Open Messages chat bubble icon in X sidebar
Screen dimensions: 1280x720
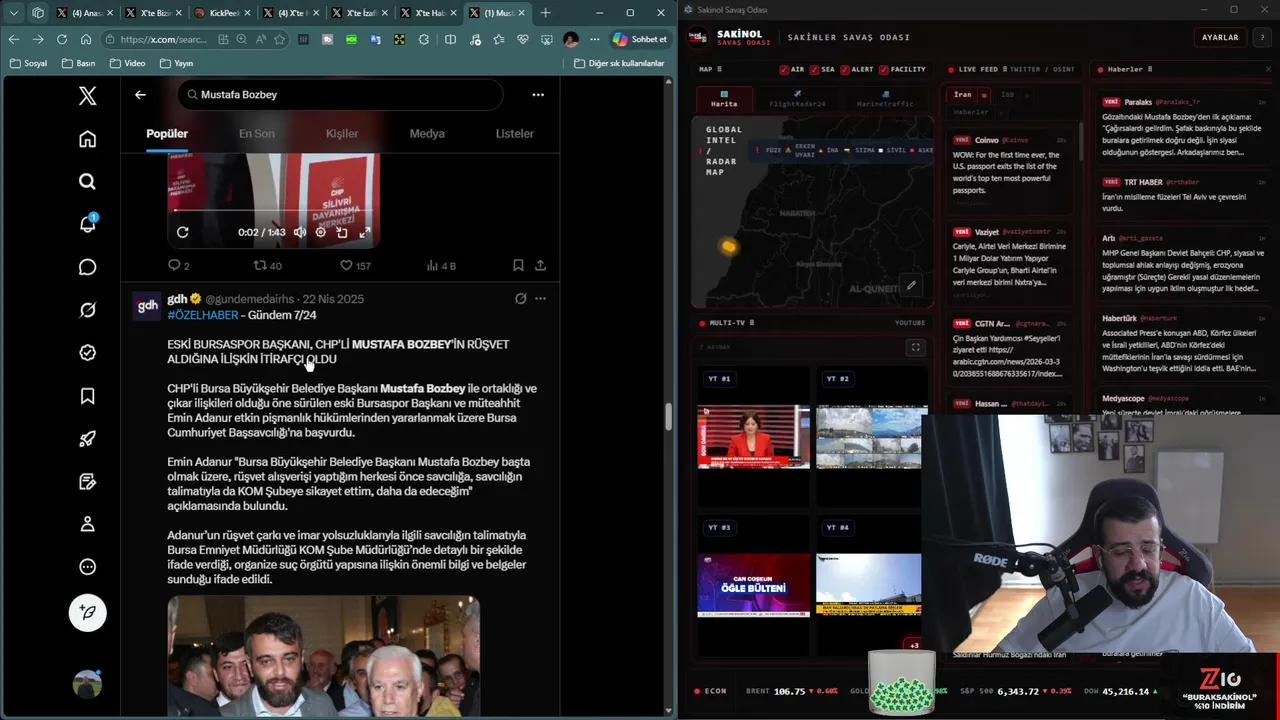pyautogui.click(x=88, y=267)
